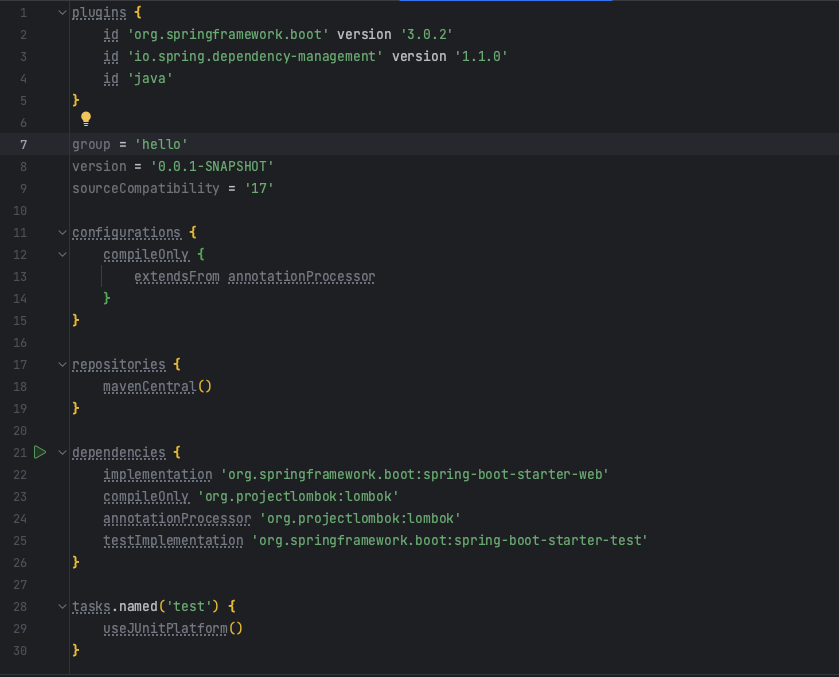839x677 pixels.
Task: Click the annotationProcessor keyword on line 24
Action: (x=177, y=519)
